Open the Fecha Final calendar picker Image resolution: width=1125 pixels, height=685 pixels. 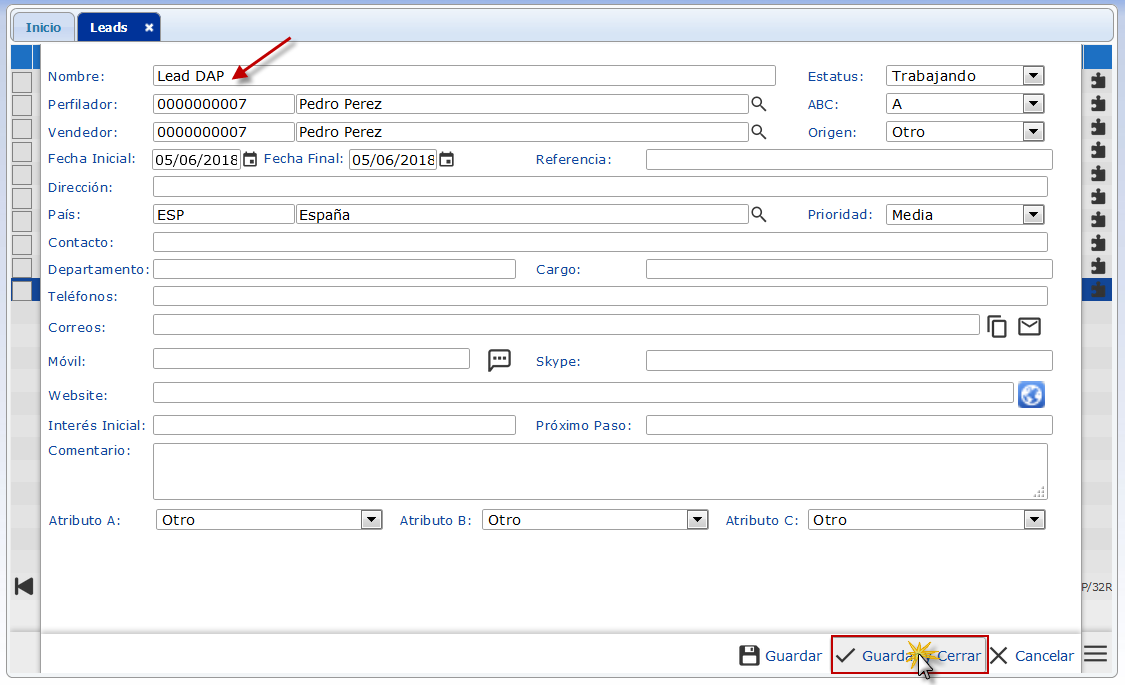point(447,159)
